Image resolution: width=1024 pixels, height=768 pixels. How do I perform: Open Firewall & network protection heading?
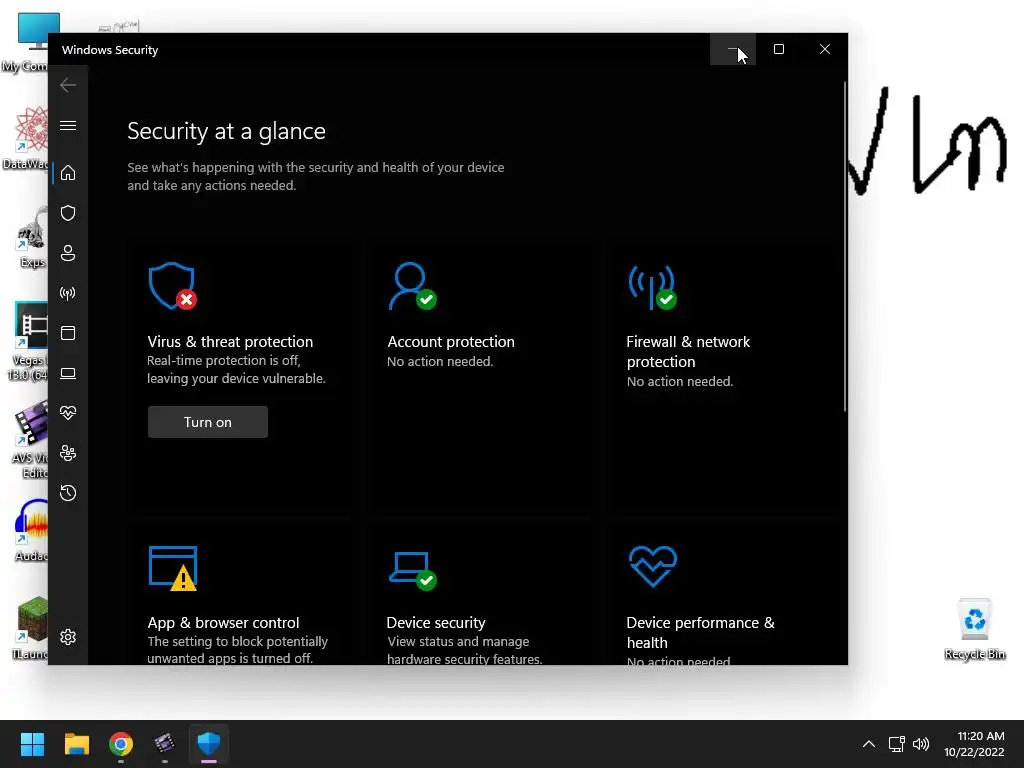click(x=688, y=351)
